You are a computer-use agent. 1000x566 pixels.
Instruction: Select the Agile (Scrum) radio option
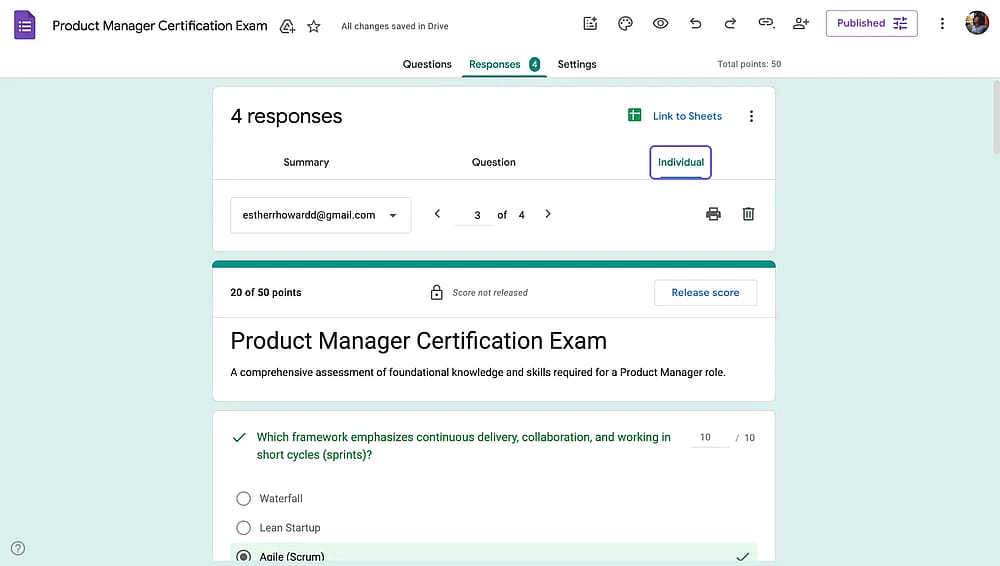243,556
